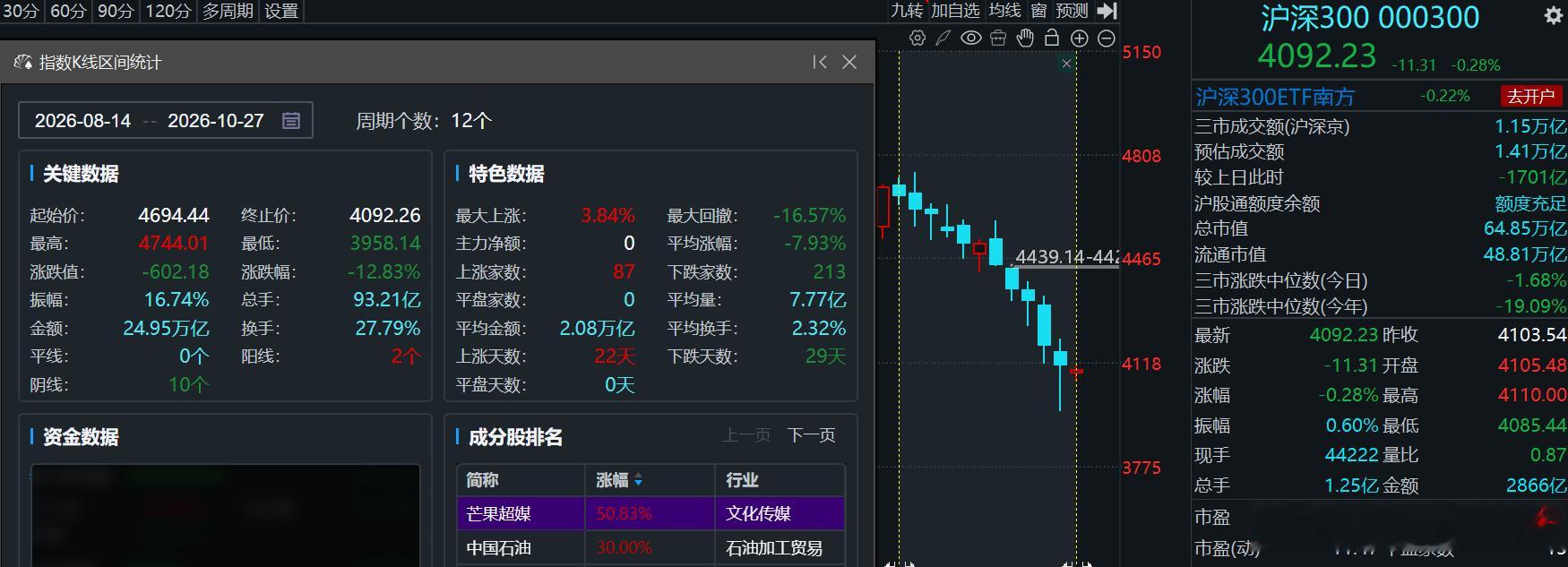Switch to 30分 period tab
The width and height of the screenshot is (1568, 567).
point(21,11)
